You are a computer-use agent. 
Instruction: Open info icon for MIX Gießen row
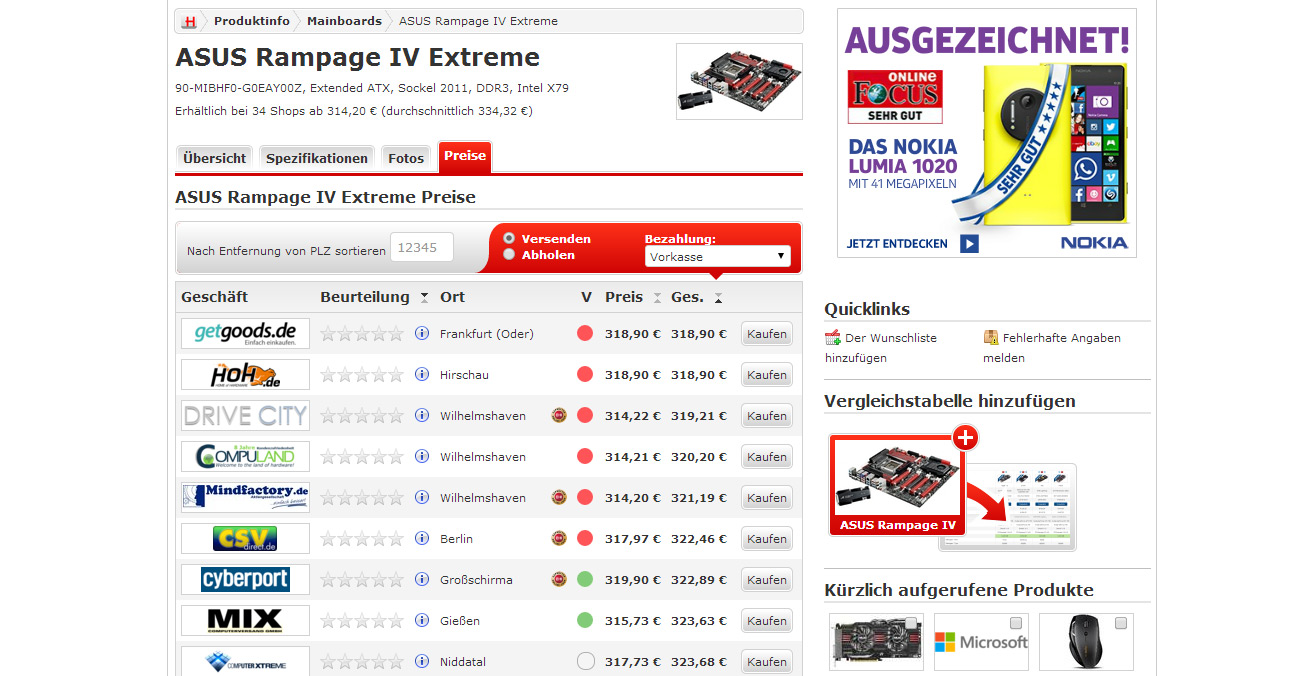pos(422,620)
